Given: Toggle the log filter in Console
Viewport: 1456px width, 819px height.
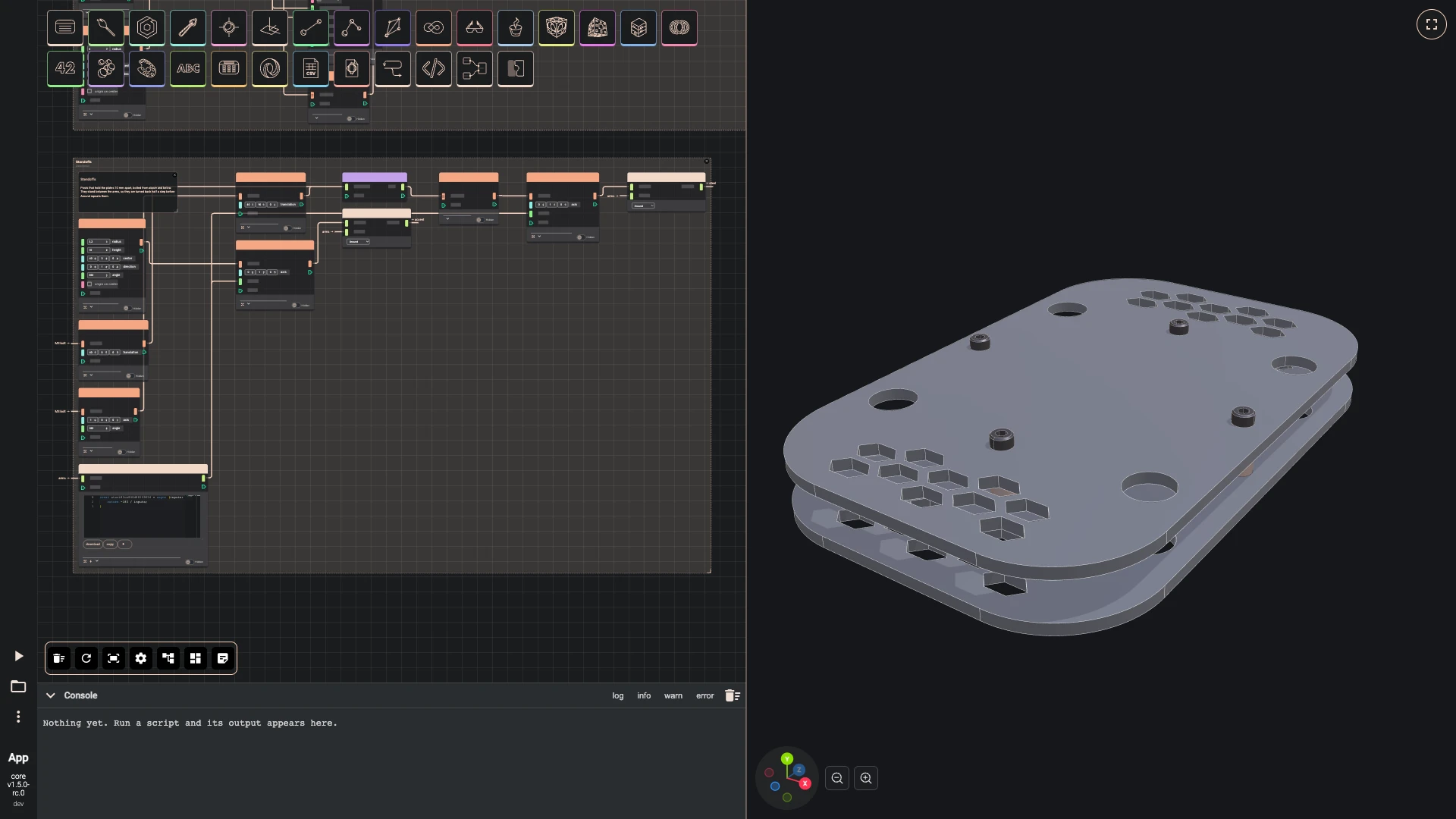Looking at the screenshot, I should point(618,695).
